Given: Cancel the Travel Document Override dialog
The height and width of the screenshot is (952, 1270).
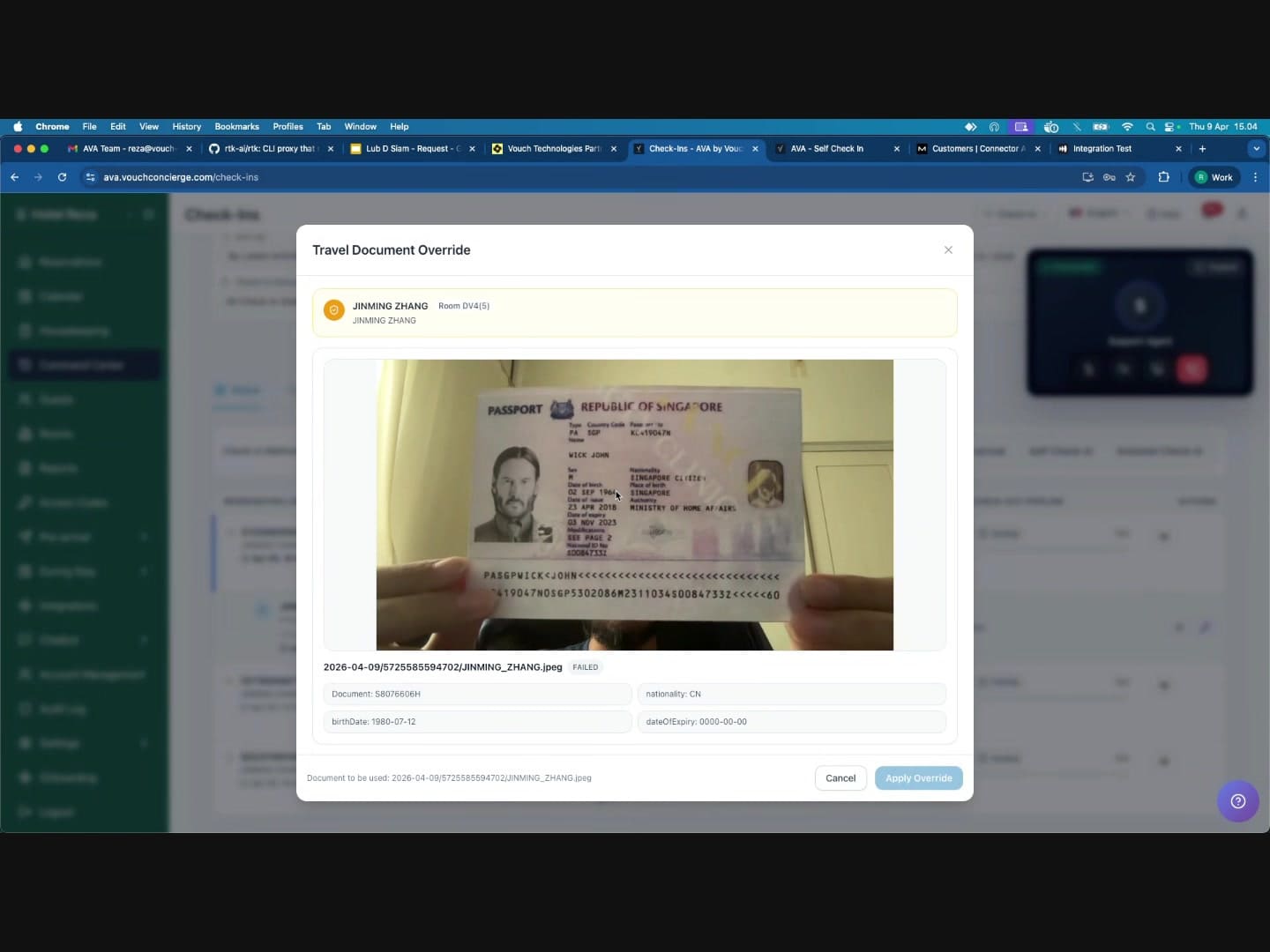Looking at the screenshot, I should pos(840,778).
